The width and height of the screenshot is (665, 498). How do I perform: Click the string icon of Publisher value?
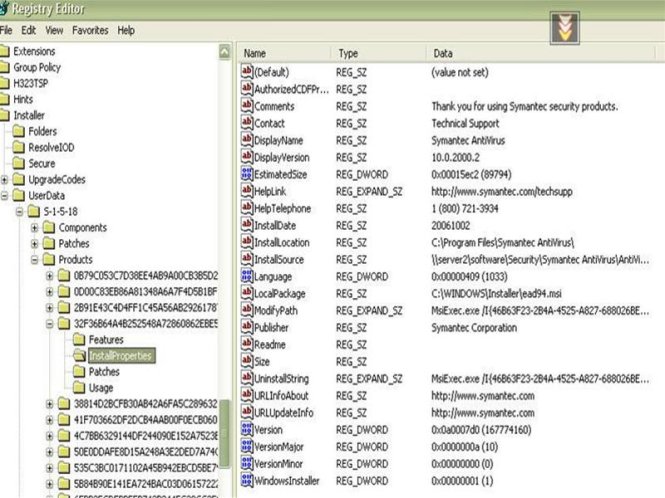[247, 327]
